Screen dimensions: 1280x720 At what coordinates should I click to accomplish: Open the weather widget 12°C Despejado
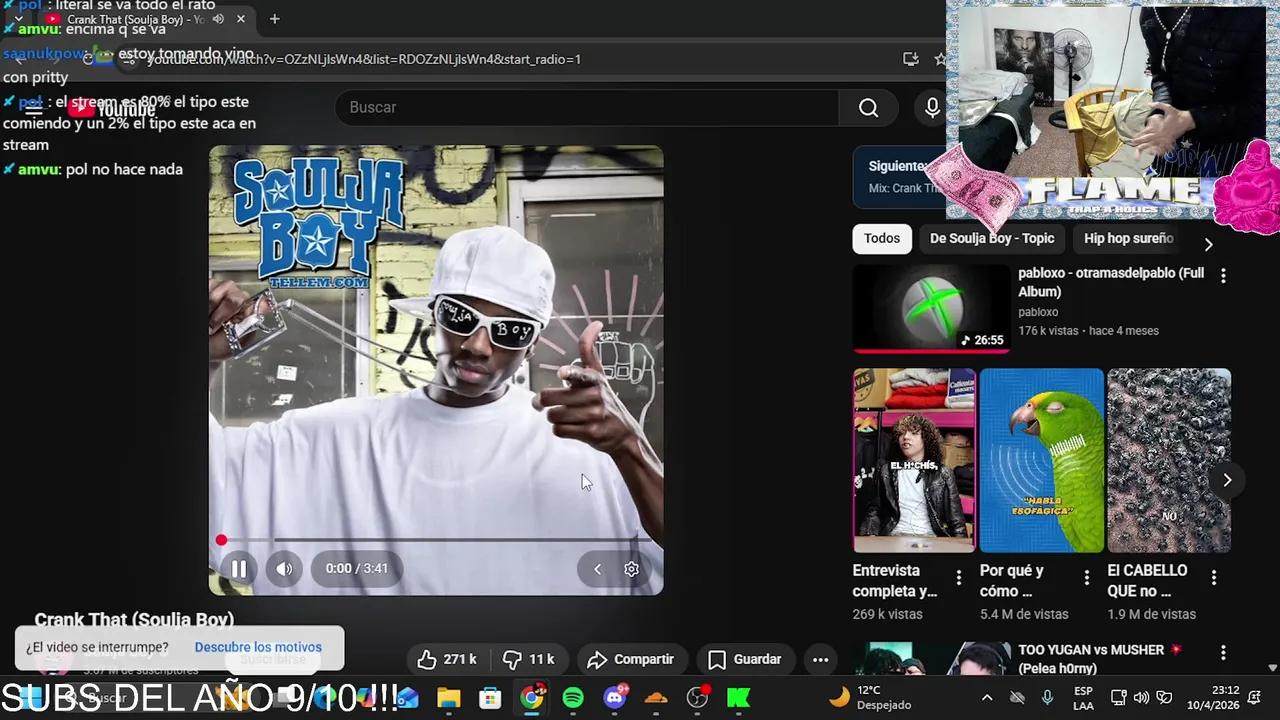point(870,697)
